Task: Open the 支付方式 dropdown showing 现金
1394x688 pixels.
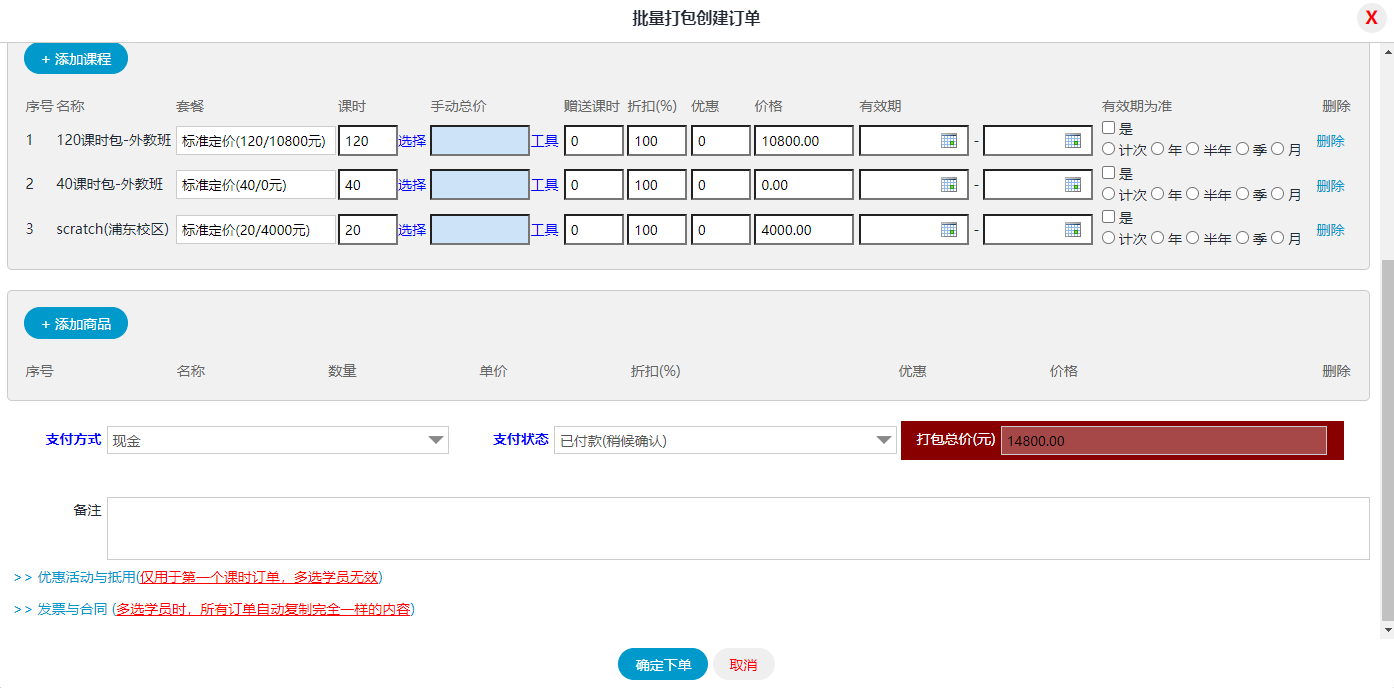Action: (278, 440)
